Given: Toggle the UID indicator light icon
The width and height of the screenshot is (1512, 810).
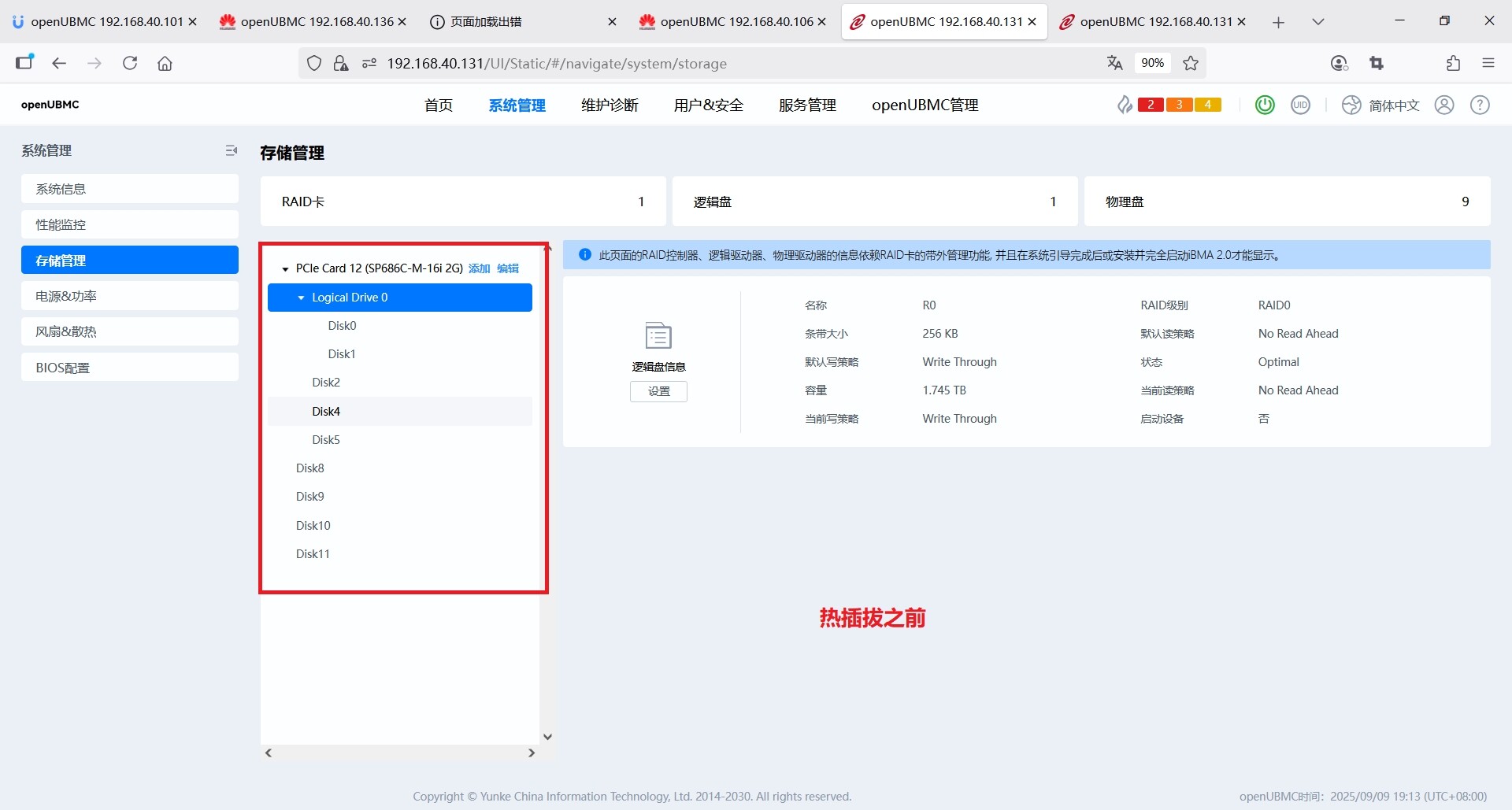Looking at the screenshot, I should coord(1300,105).
